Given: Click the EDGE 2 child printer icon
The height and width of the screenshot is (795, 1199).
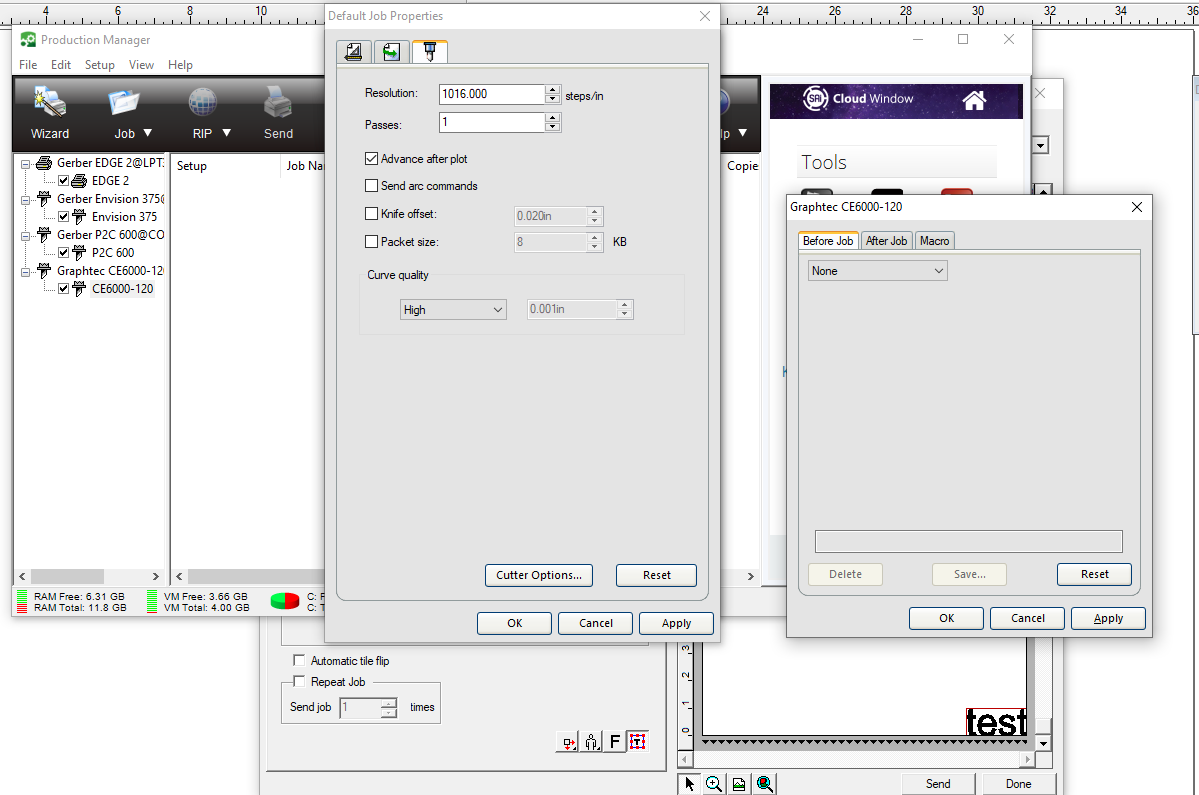Looking at the screenshot, I should tap(79, 181).
